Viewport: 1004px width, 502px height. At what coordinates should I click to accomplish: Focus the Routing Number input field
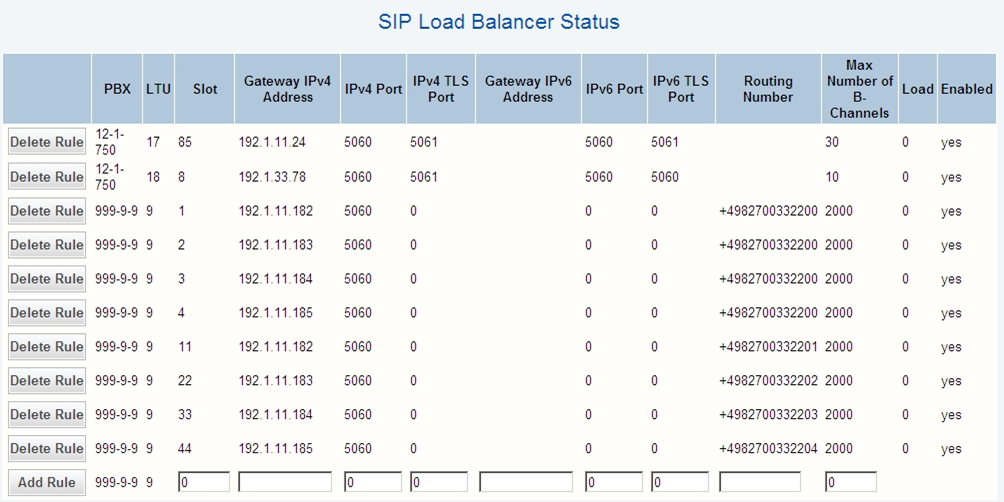[760, 482]
